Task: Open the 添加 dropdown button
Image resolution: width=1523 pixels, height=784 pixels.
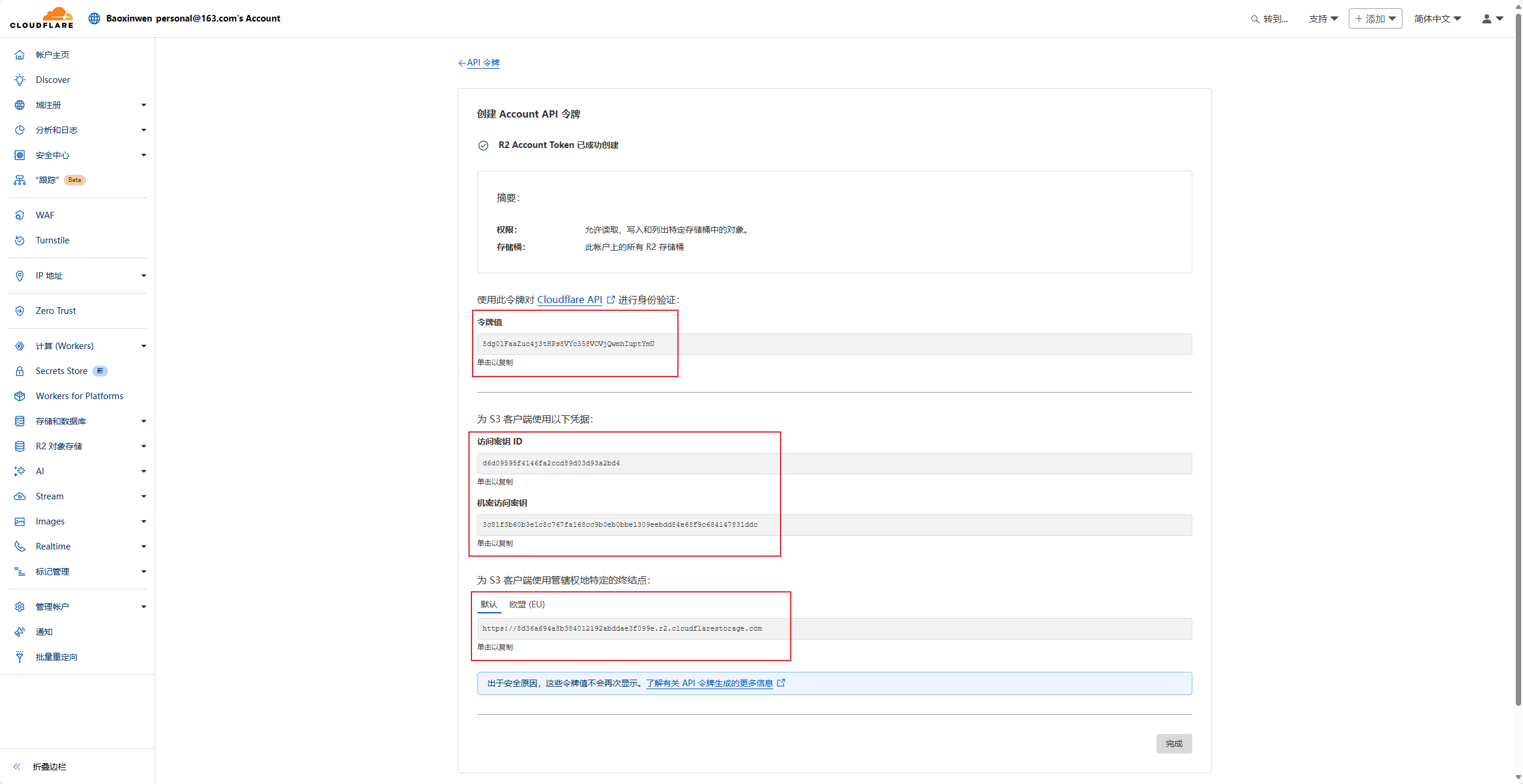Action: (1375, 19)
